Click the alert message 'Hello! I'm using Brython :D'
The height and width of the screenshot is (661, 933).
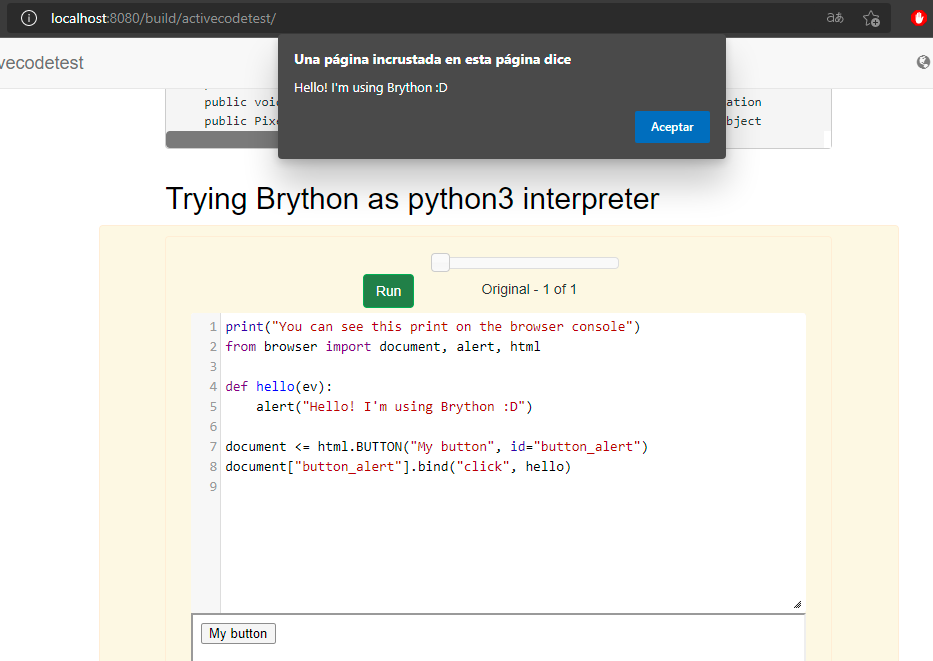click(x=371, y=87)
